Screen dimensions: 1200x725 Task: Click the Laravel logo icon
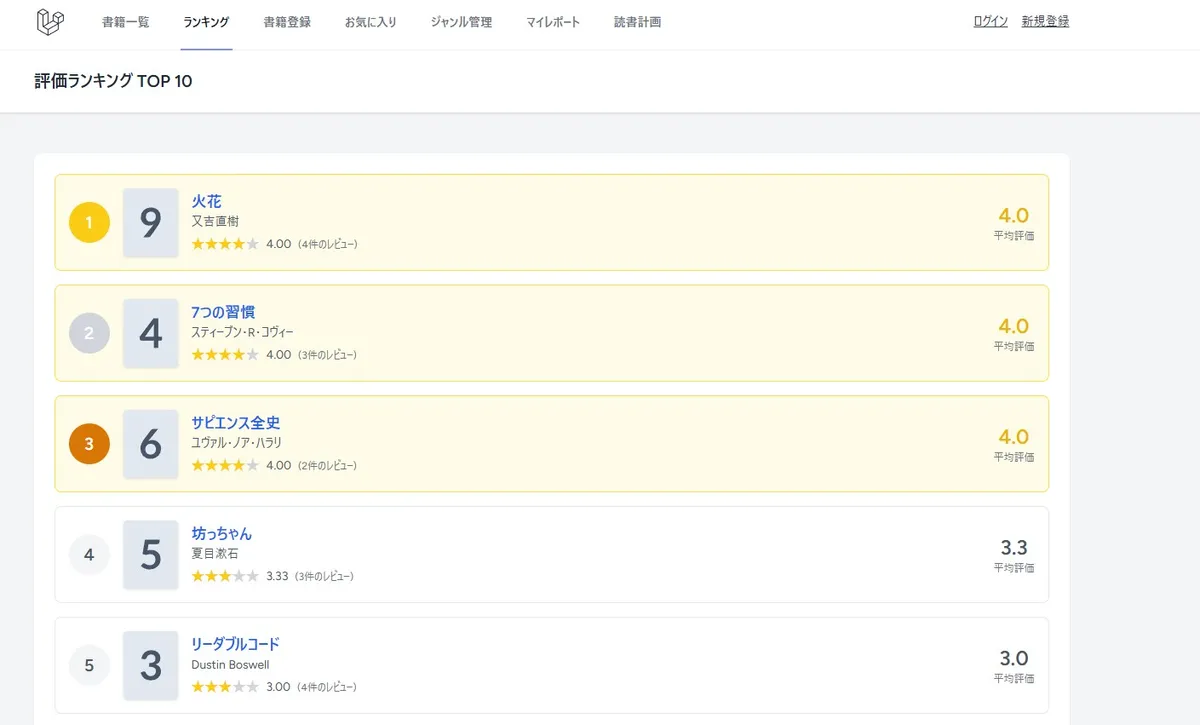click(x=50, y=22)
